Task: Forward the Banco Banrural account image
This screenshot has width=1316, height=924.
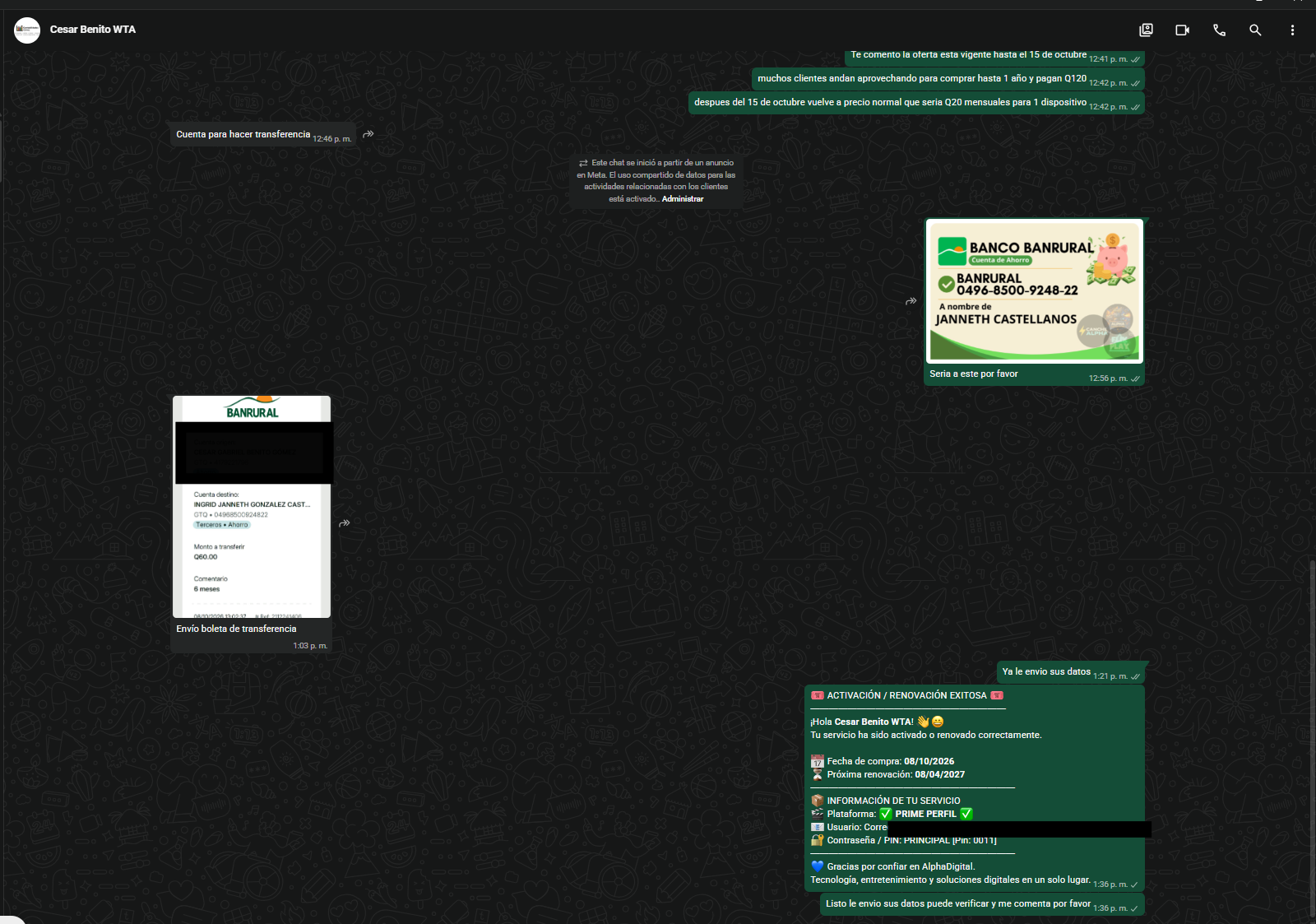Action: pyautogui.click(x=911, y=301)
